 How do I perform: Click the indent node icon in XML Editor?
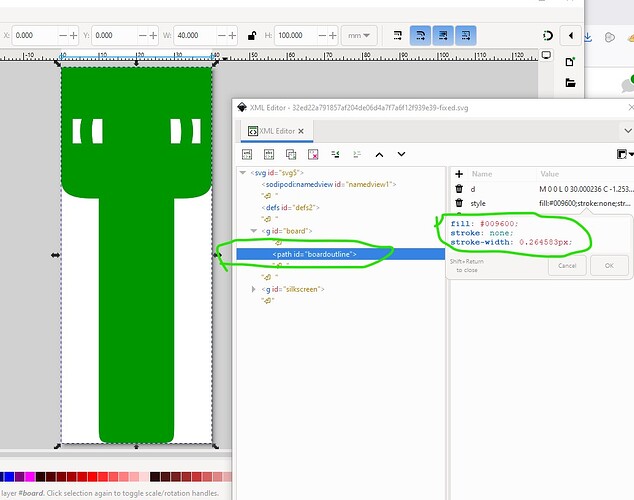(x=357, y=154)
